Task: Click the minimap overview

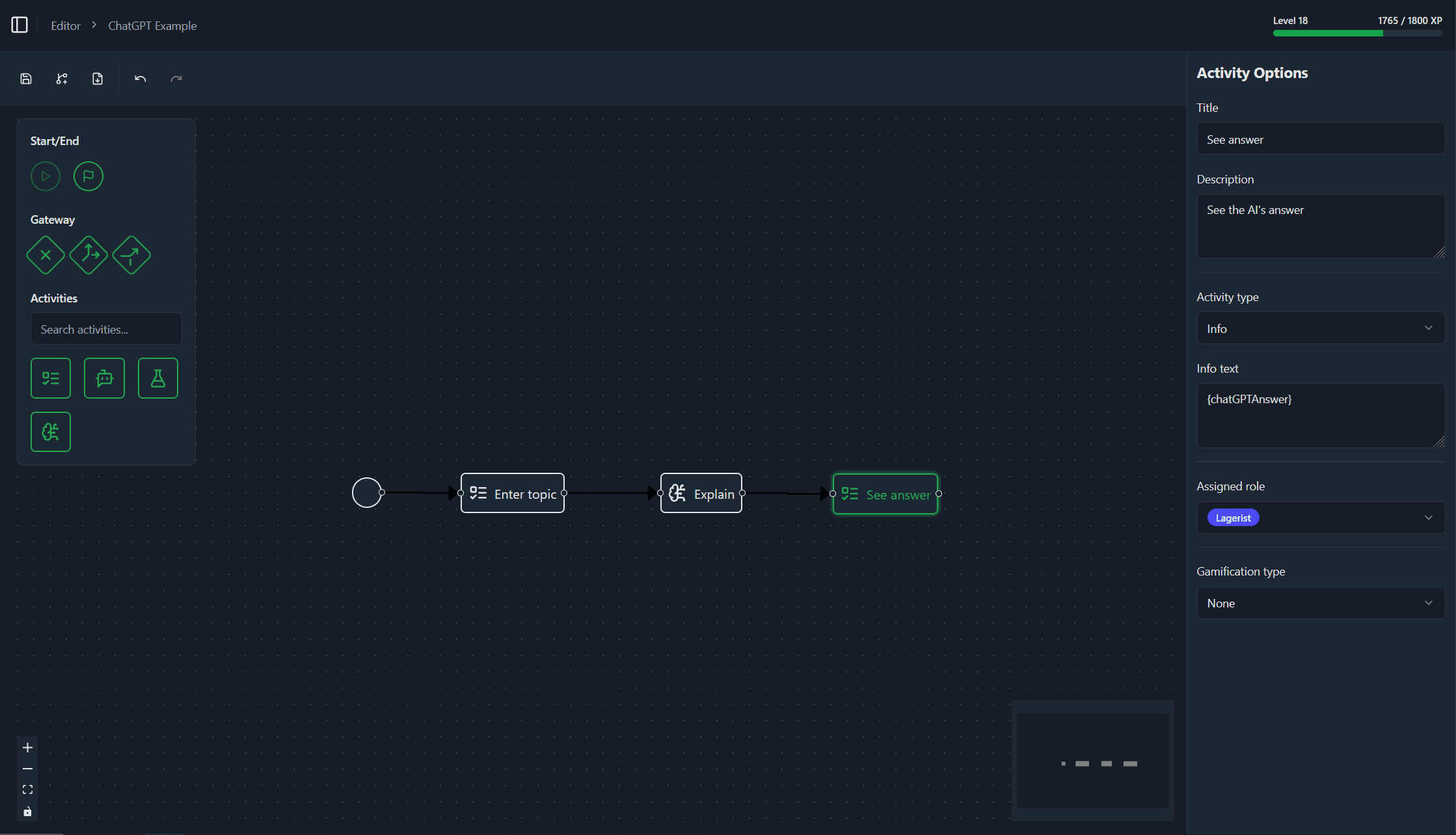Action: pos(1093,761)
